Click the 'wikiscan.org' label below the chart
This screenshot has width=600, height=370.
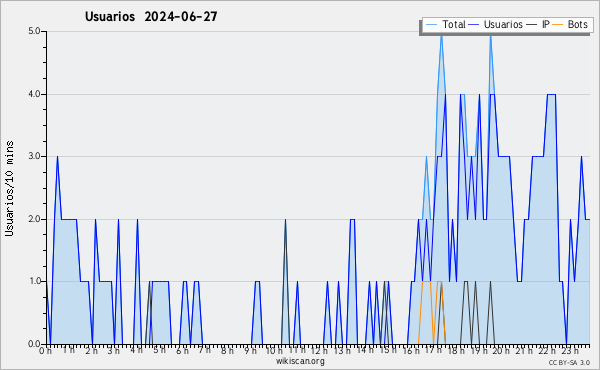coord(300,361)
